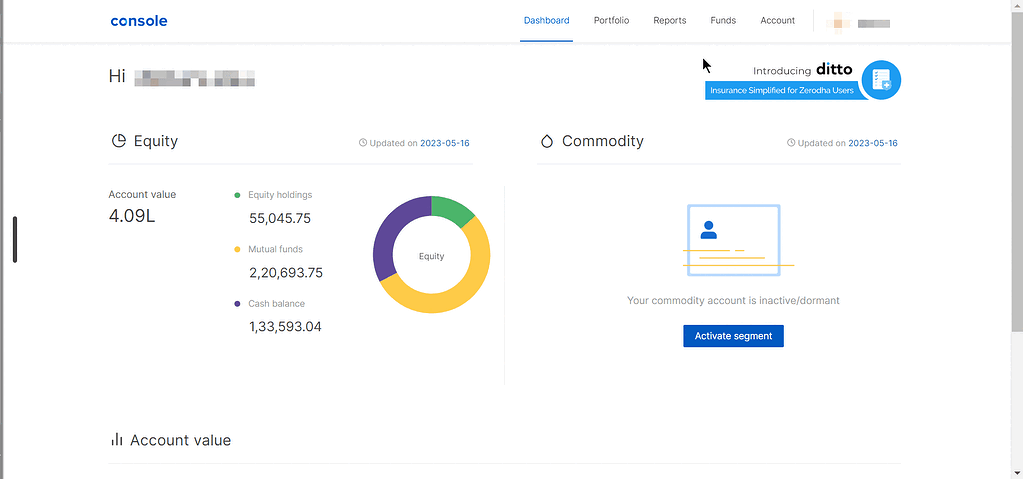Click the ditto insurance clipboard icon
Screen dimensions: 1023x479
pos(881,80)
